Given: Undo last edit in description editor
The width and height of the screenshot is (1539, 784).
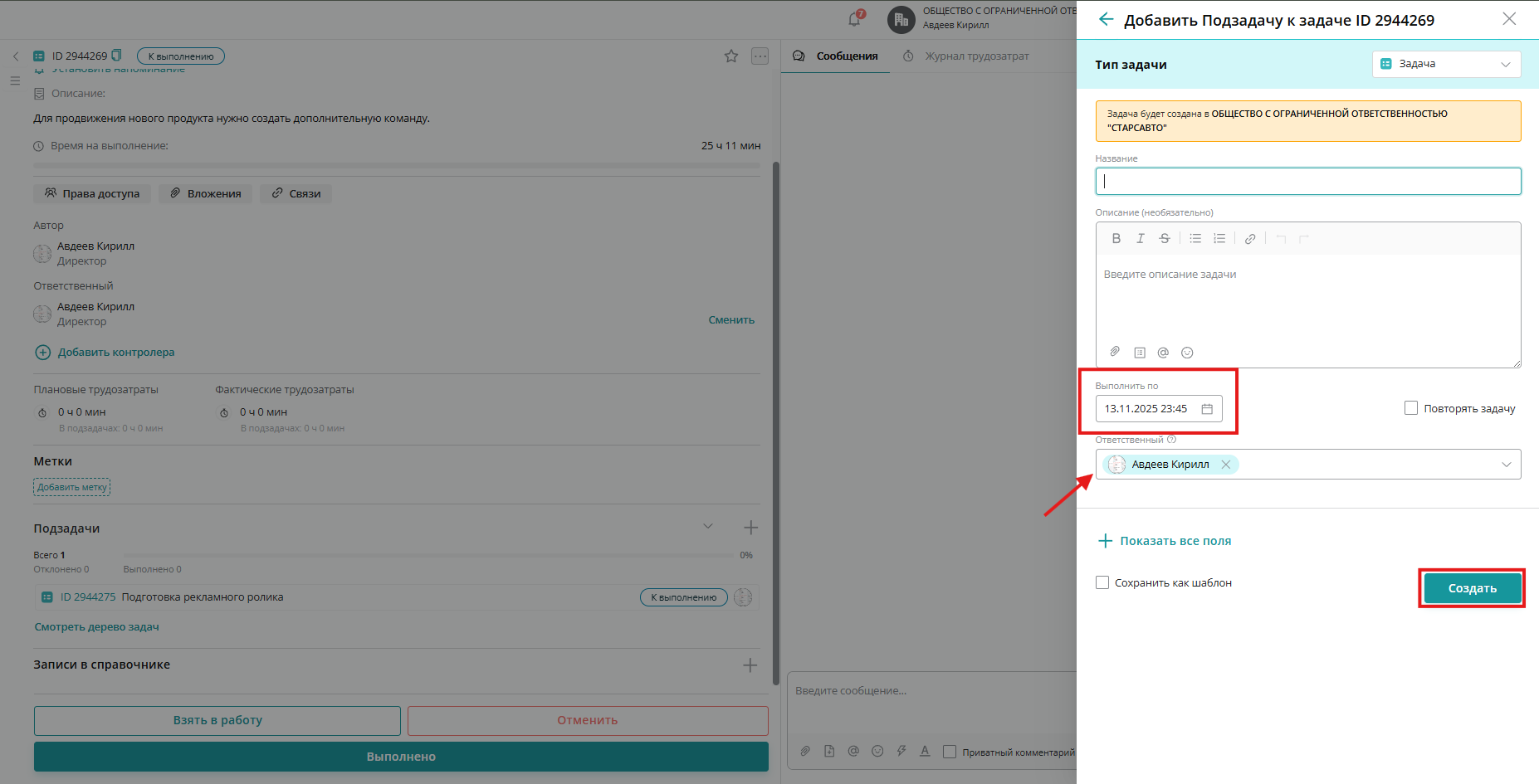Looking at the screenshot, I should click(x=1281, y=239).
